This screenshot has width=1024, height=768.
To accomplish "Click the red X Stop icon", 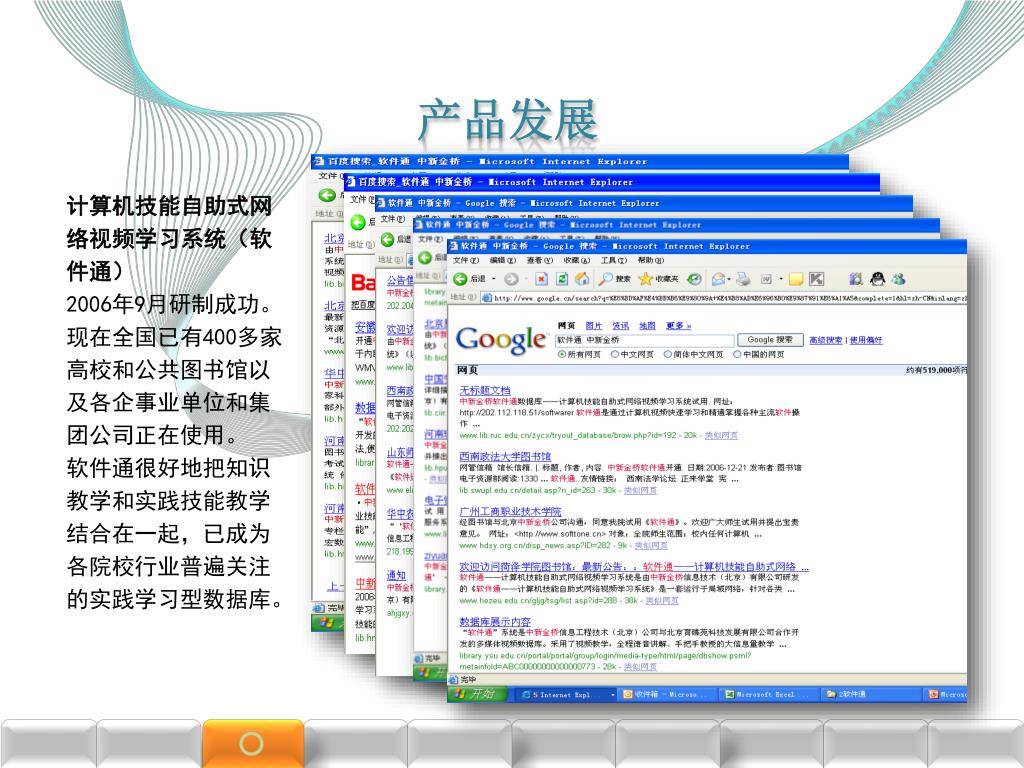I will 541,279.
